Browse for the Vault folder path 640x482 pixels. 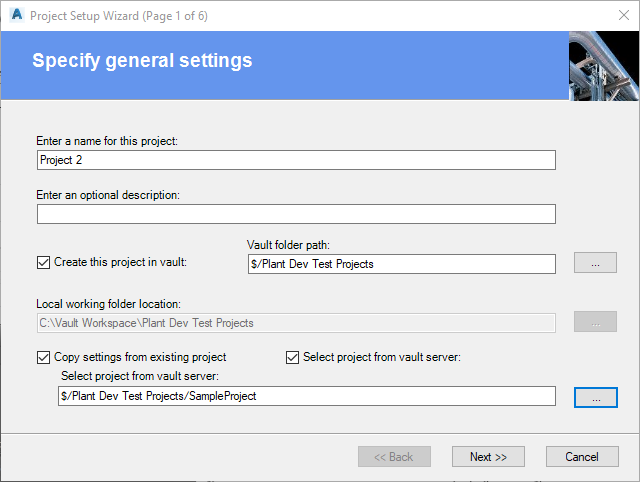595,264
